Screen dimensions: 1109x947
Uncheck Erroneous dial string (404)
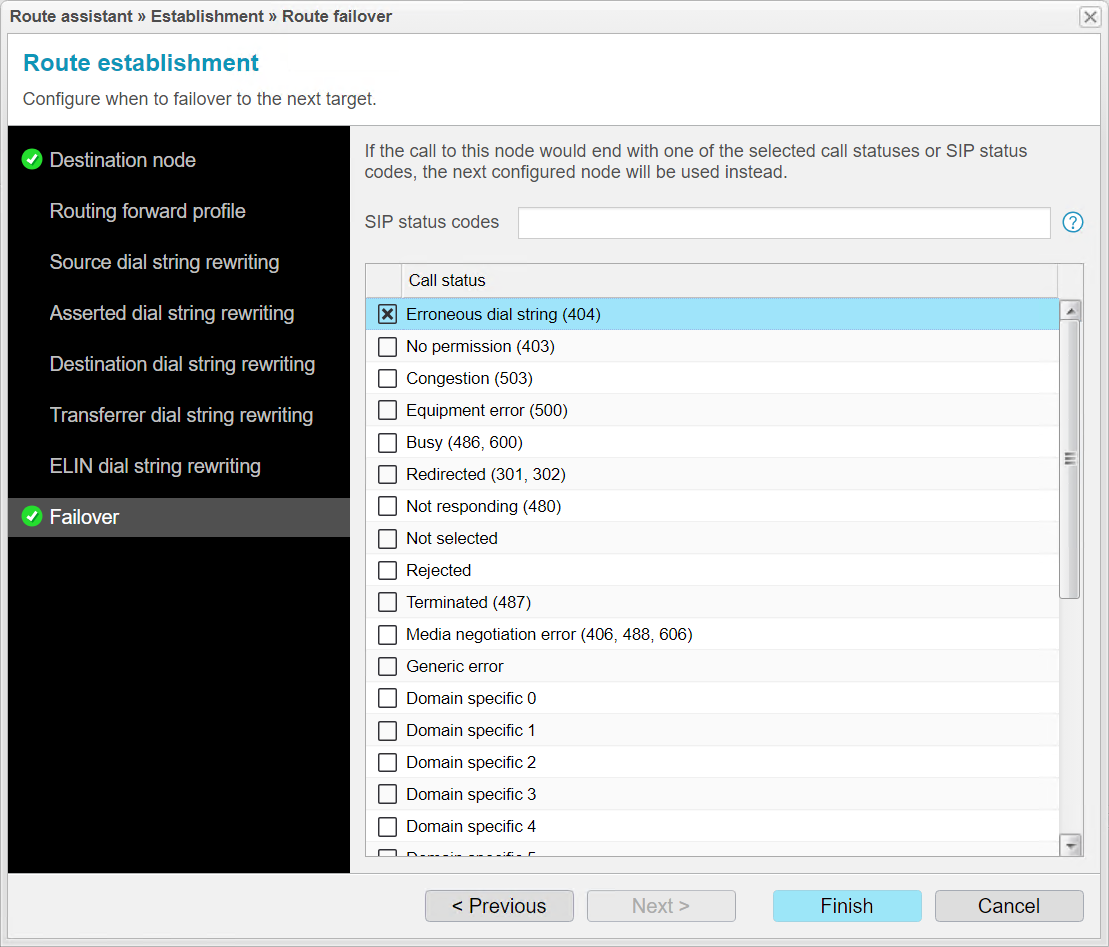point(388,314)
